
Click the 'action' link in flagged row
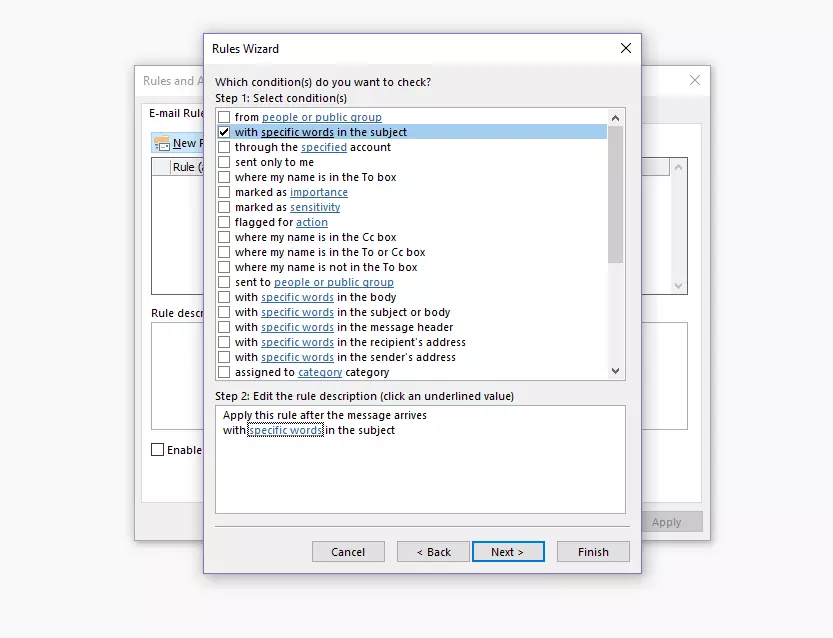(x=312, y=222)
